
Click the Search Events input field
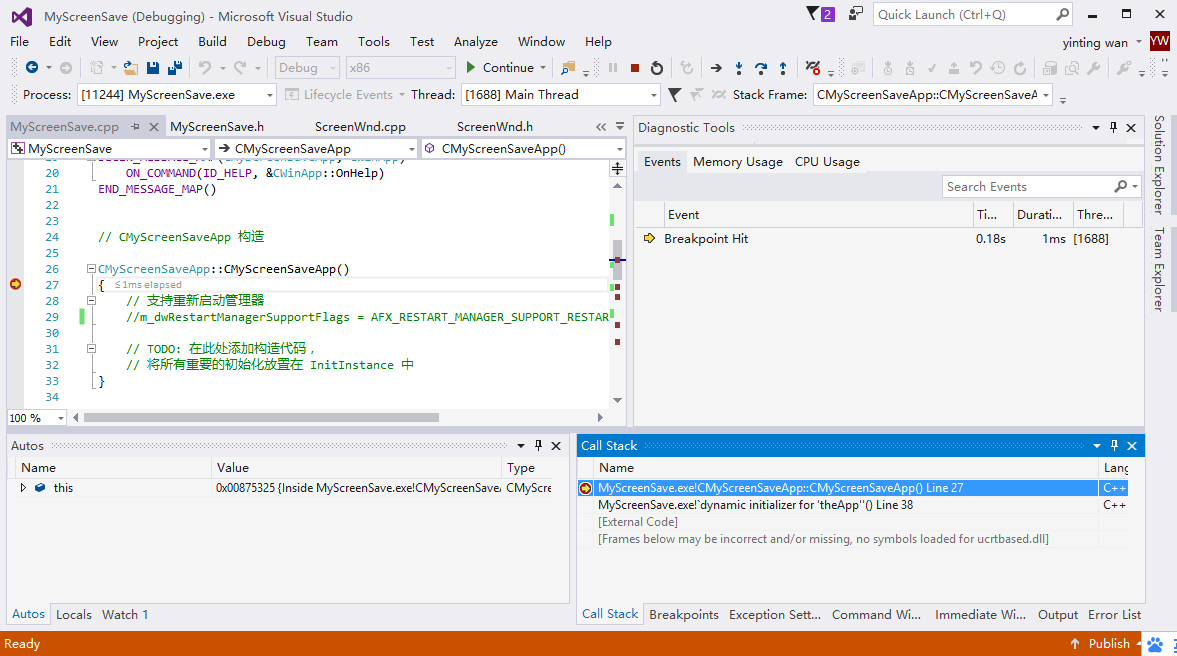pos(1028,186)
